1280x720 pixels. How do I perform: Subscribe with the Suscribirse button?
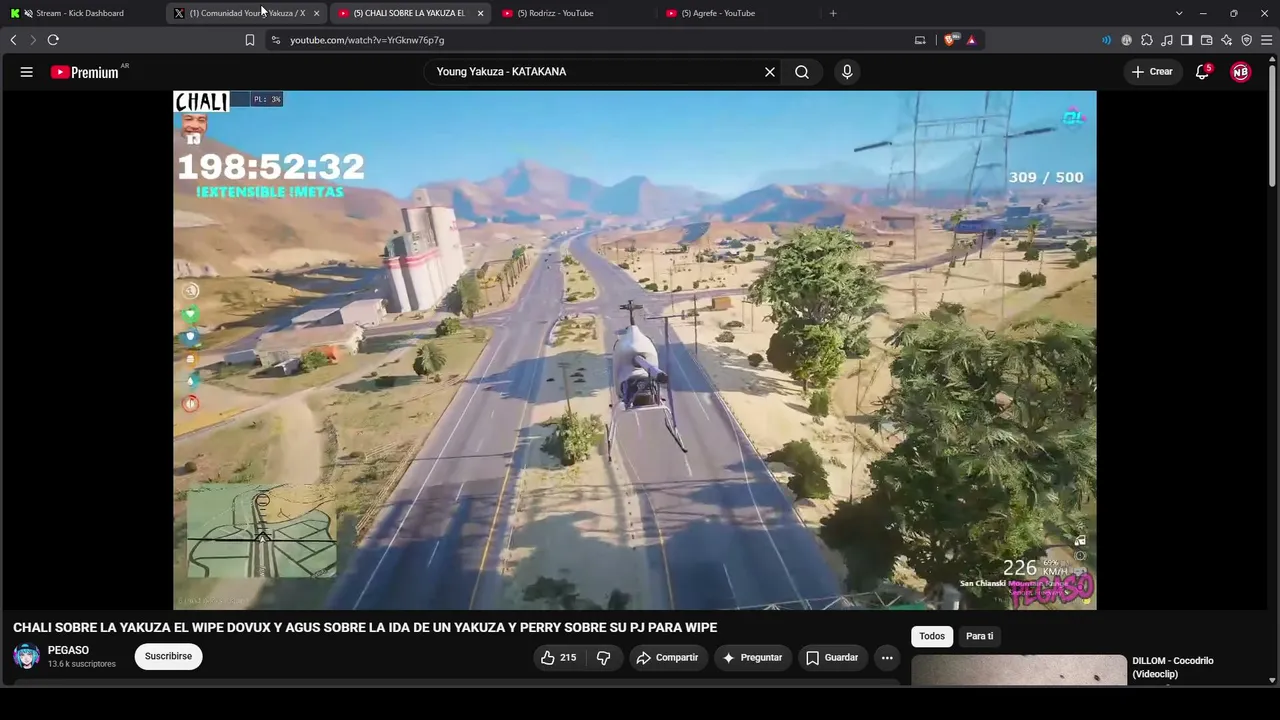(168, 656)
